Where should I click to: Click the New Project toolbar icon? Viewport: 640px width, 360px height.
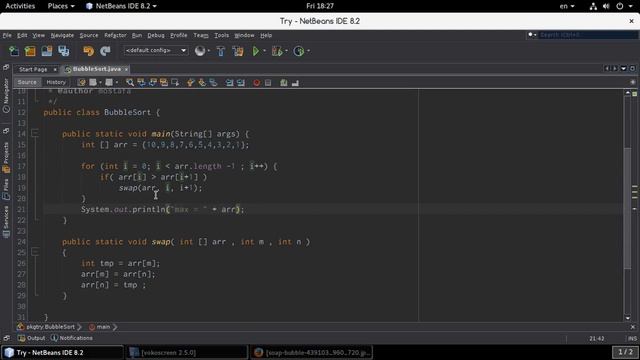tap(30, 51)
